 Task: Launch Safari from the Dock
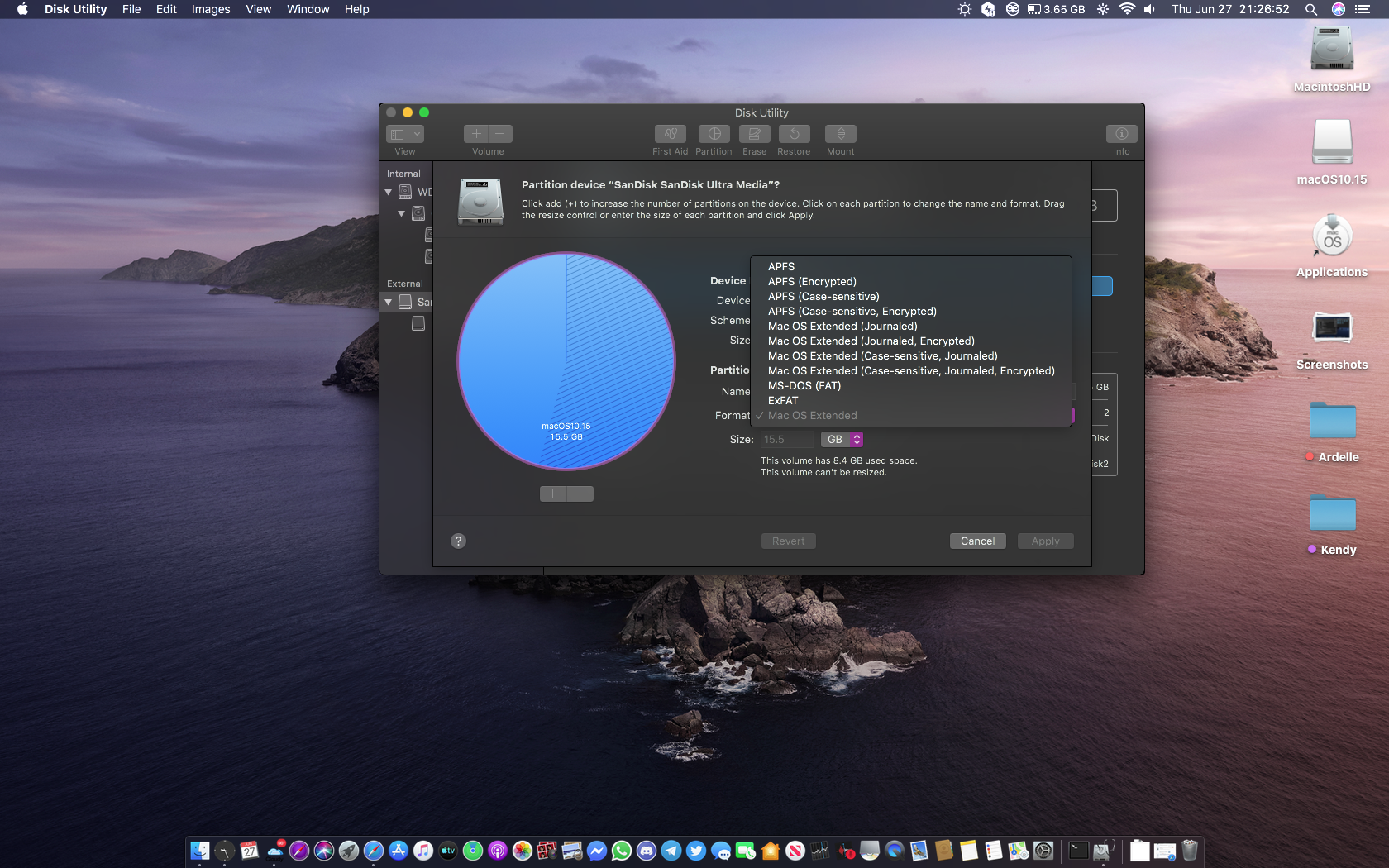374,851
